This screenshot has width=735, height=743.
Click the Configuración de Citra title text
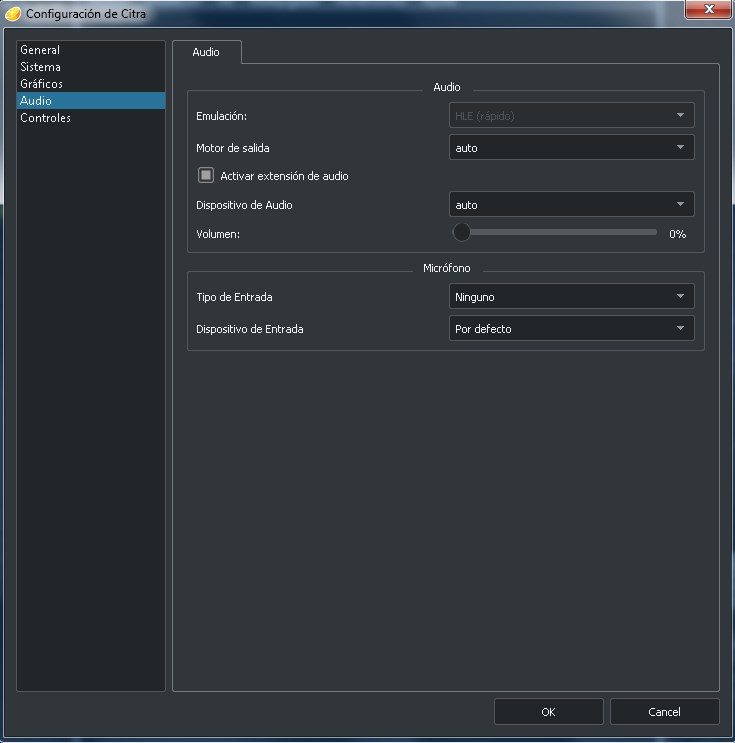pos(86,14)
